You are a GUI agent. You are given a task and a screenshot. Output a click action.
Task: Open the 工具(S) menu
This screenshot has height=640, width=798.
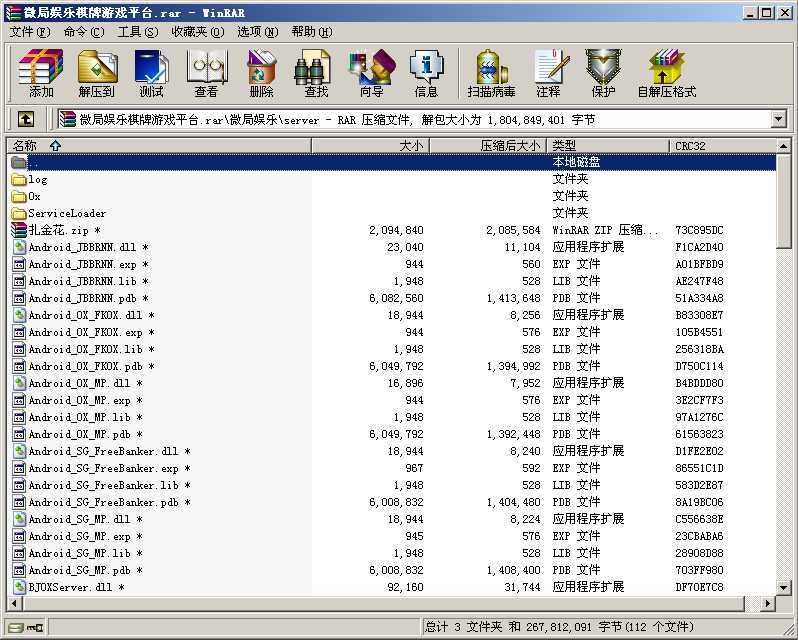click(x=137, y=32)
